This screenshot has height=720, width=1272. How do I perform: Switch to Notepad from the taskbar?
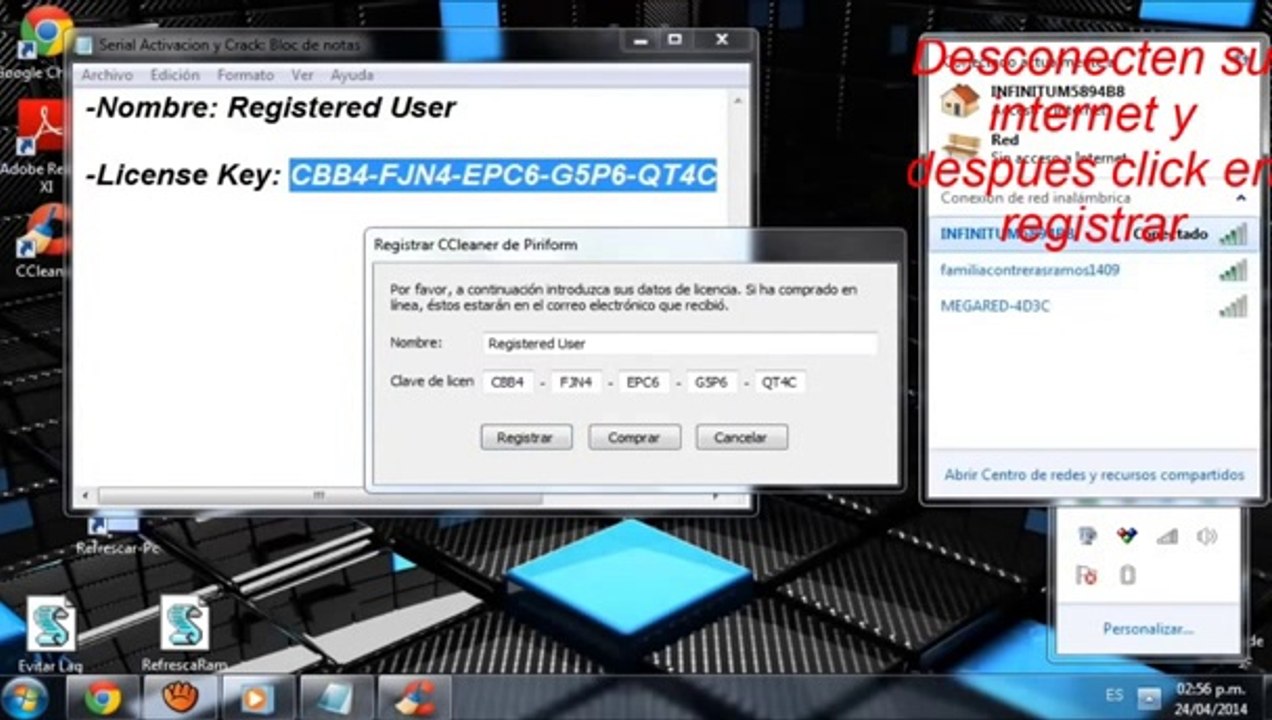coord(336,697)
